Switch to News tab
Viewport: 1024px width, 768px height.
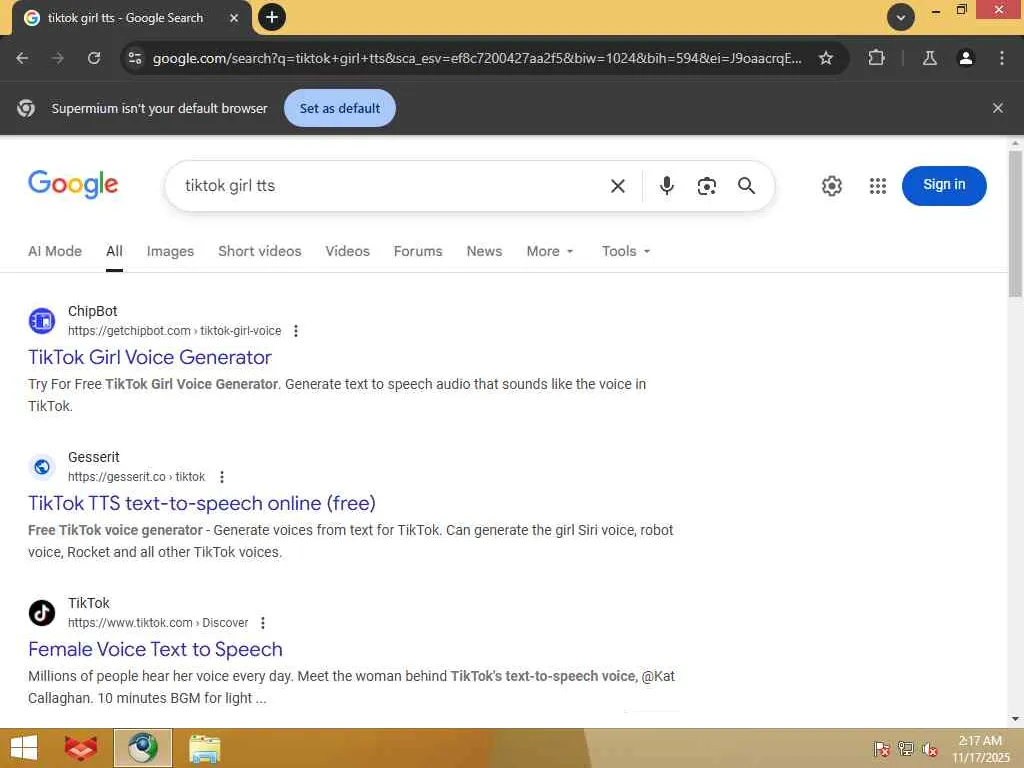click(485, 251)
